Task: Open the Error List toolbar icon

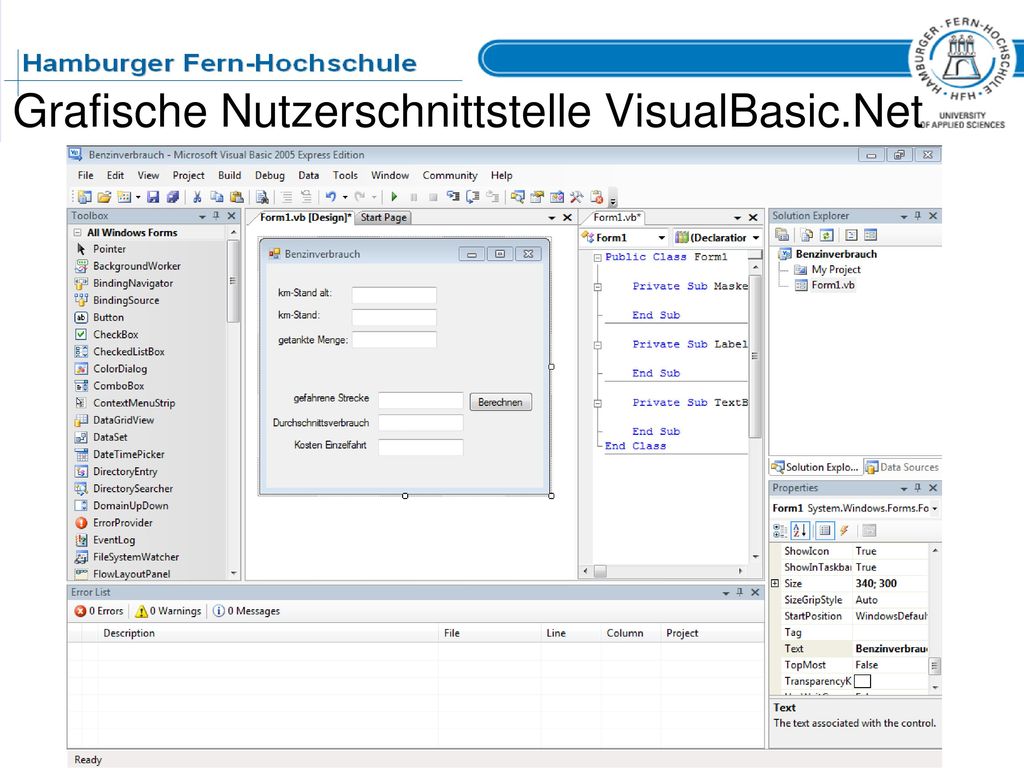Action: coord(596,197)
